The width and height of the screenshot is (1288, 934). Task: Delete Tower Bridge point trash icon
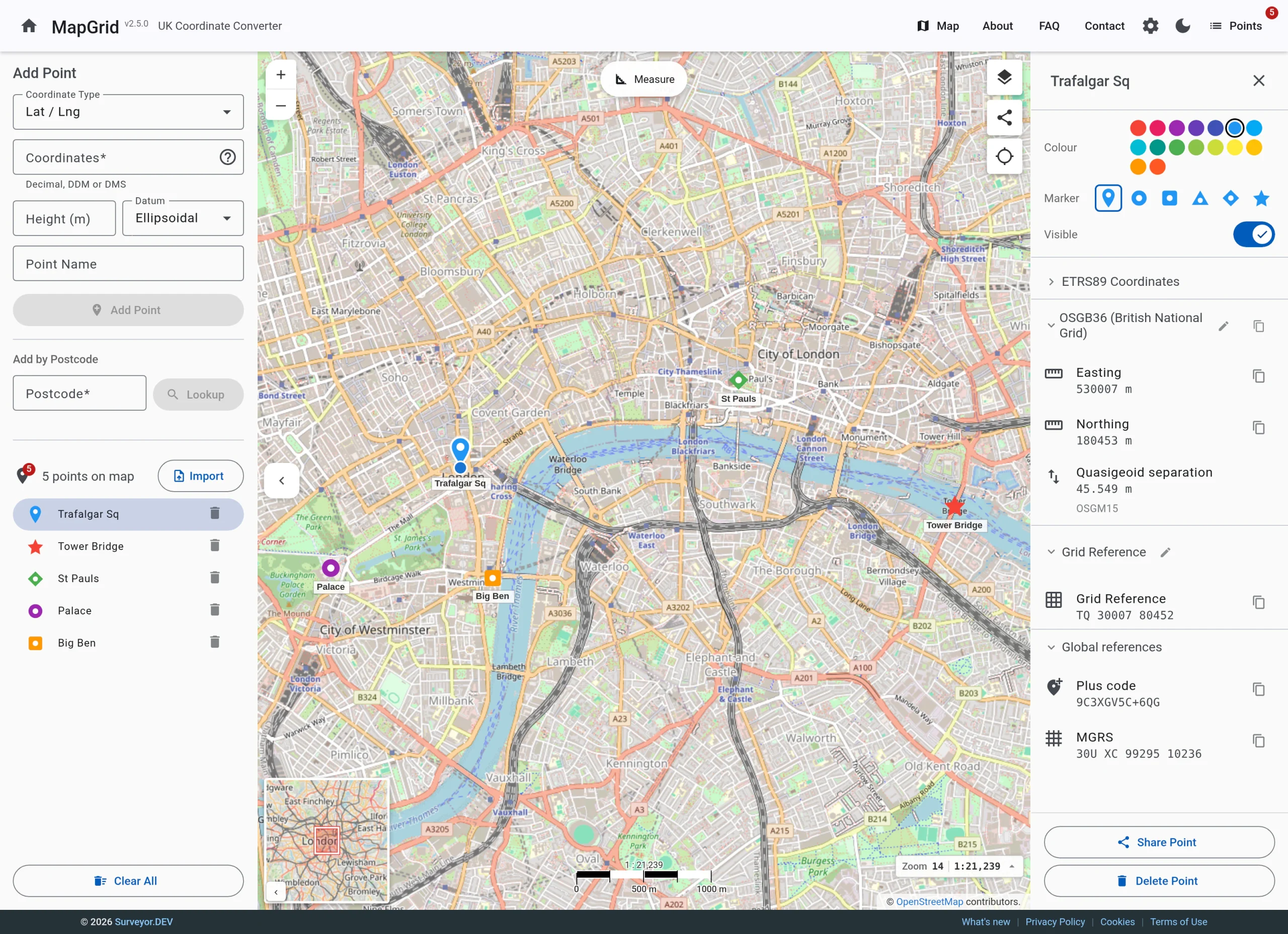click(215, 546)
